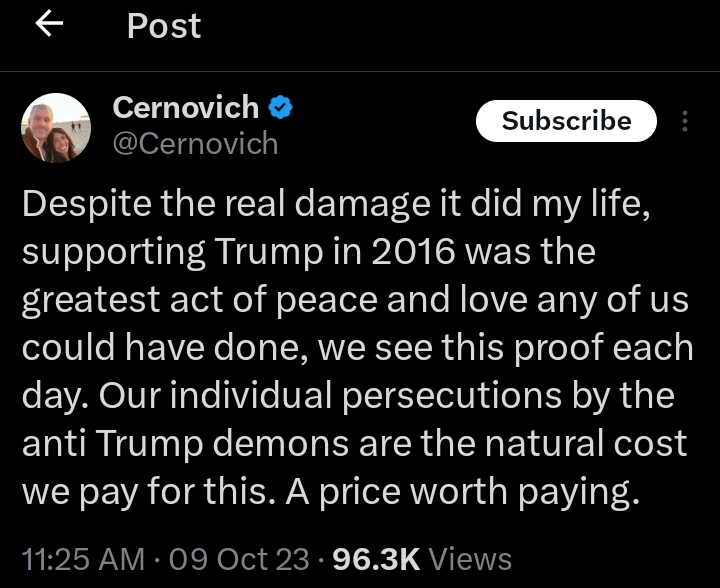Click the blue verified checkmark badge

tap(281, 107)
